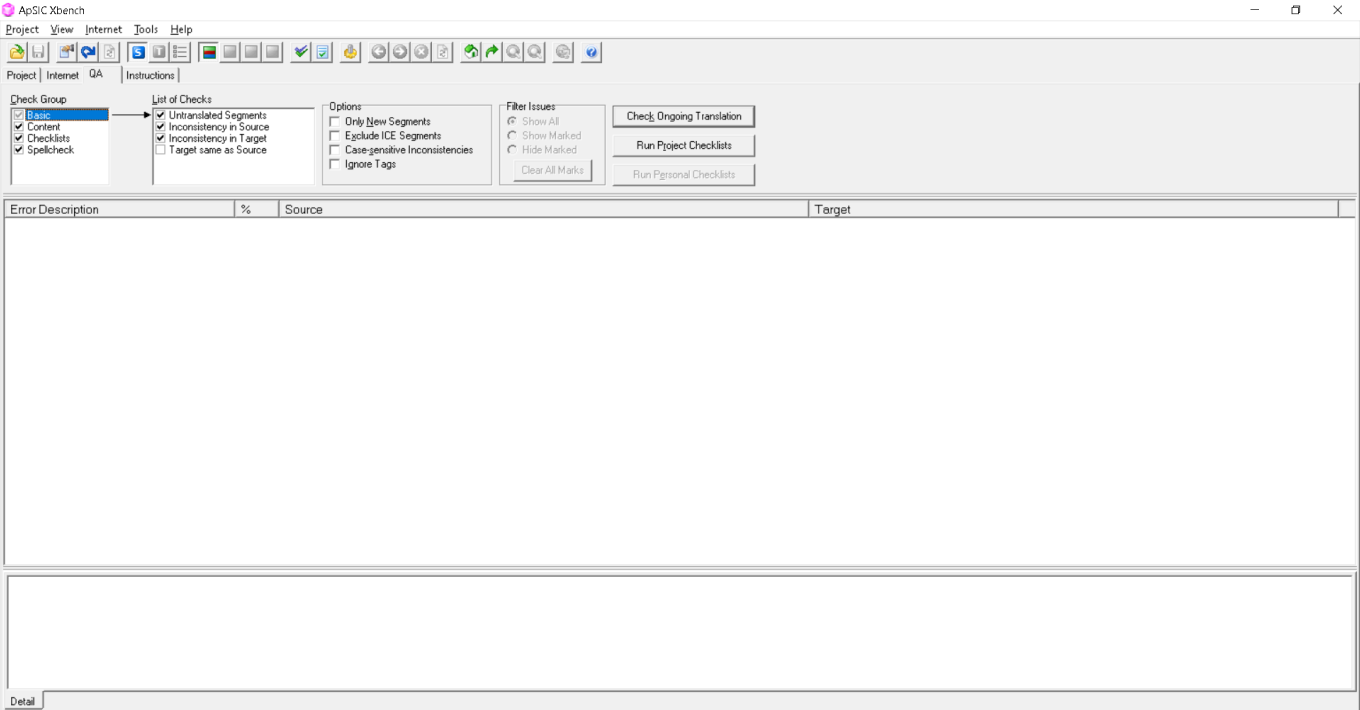Click Run Project Checklists button

tap(684, 145)
